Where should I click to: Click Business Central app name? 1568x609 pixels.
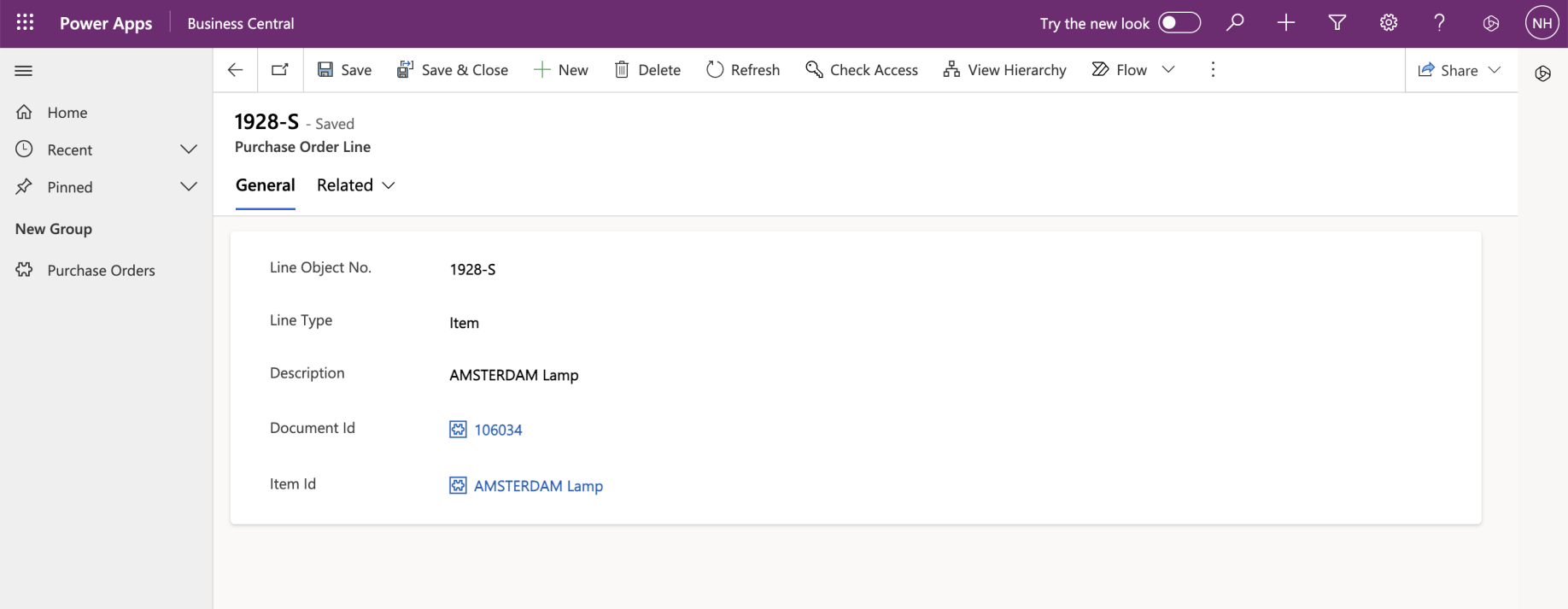(x=241, y=23)
